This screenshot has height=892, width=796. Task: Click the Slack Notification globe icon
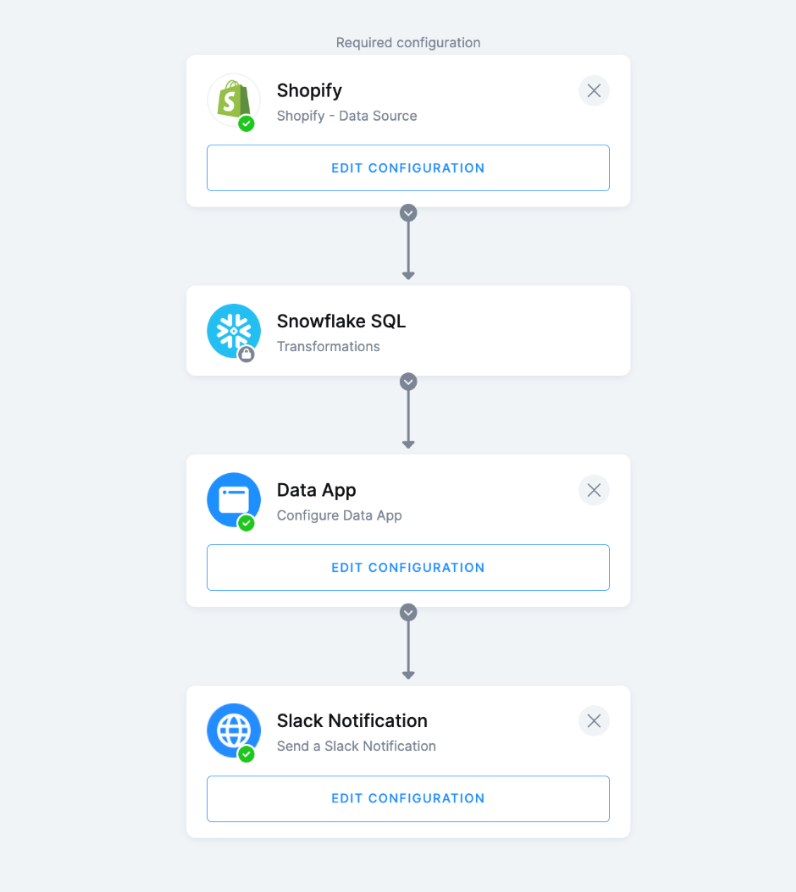233,729
